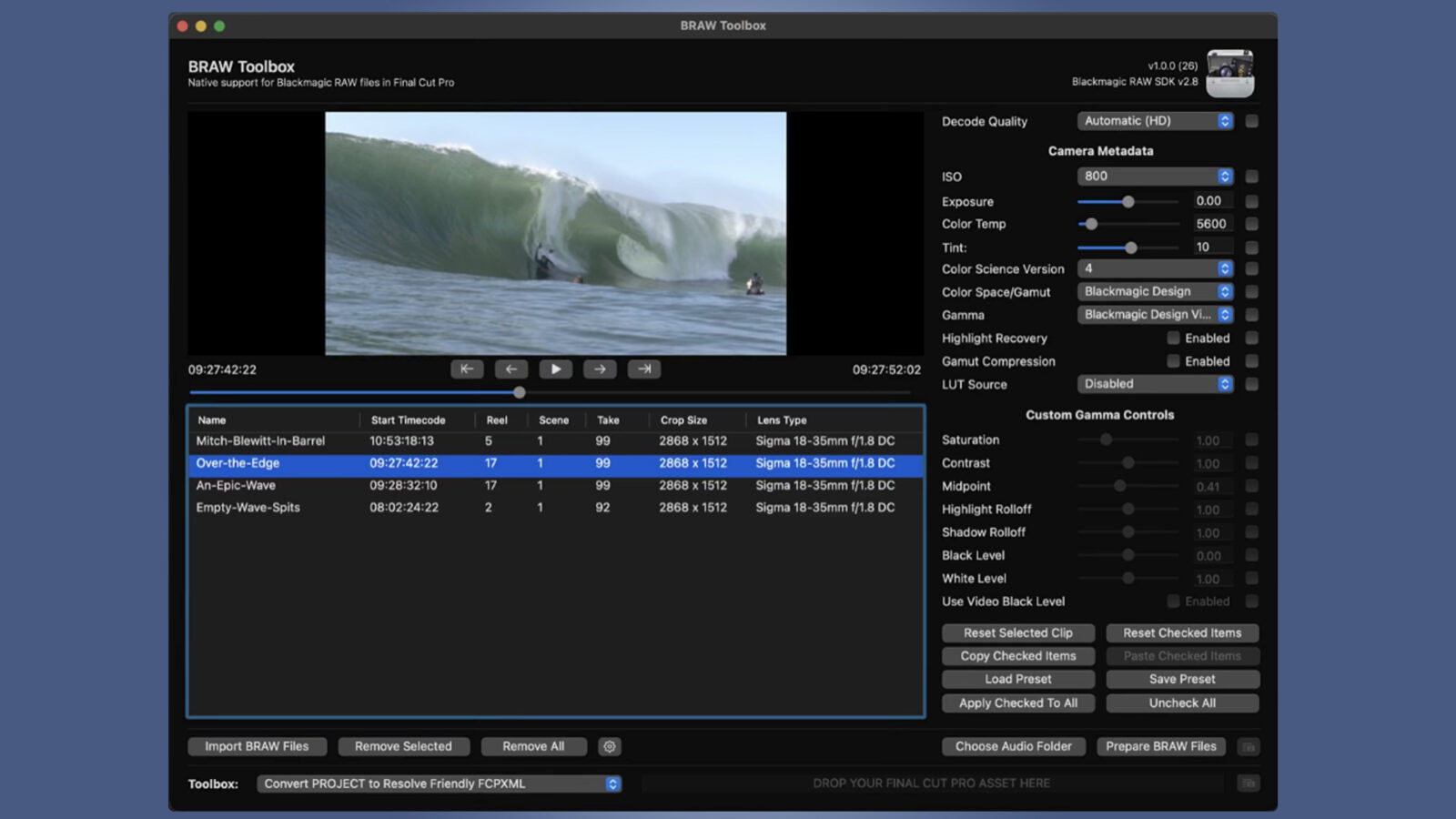Click Apply Checked To All button
This screenshot has width=1456, height=819.
pos(1018,703)
